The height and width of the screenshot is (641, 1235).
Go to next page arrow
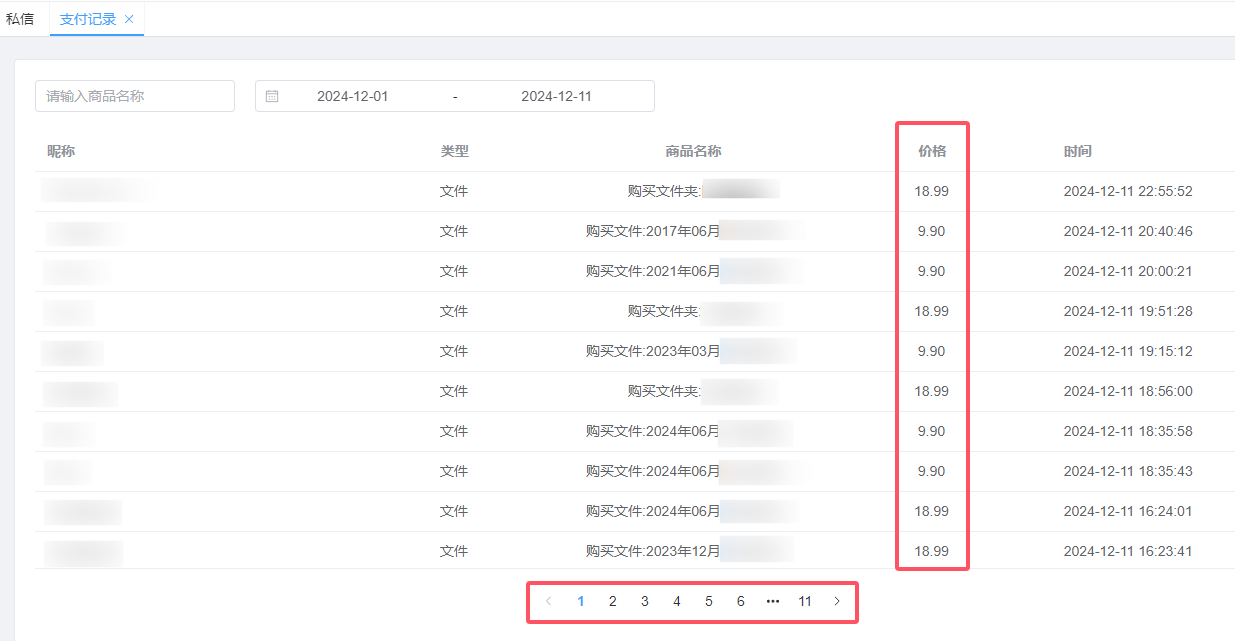pos(837,601)
